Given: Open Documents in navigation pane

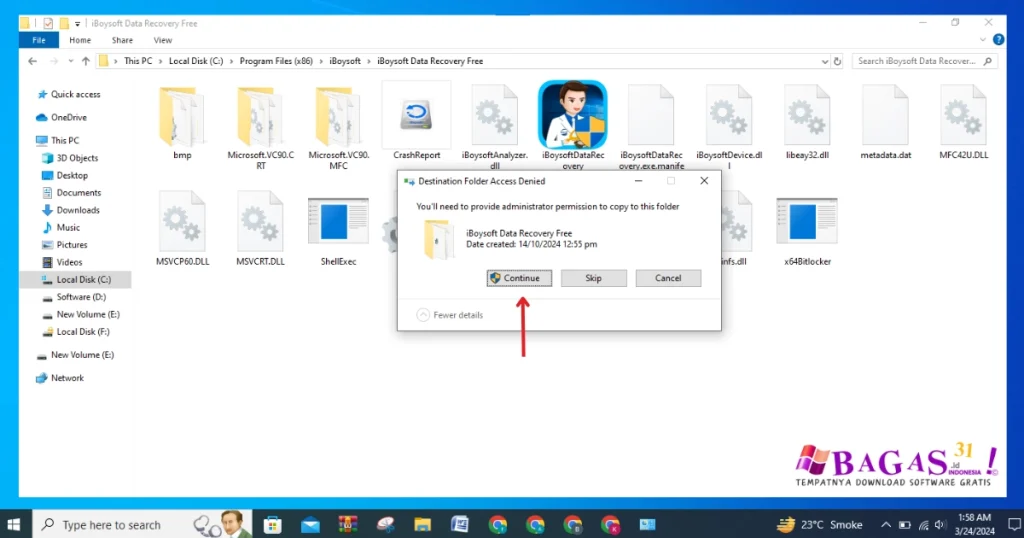Looking at the screenshot, I should tap(72, 193).
